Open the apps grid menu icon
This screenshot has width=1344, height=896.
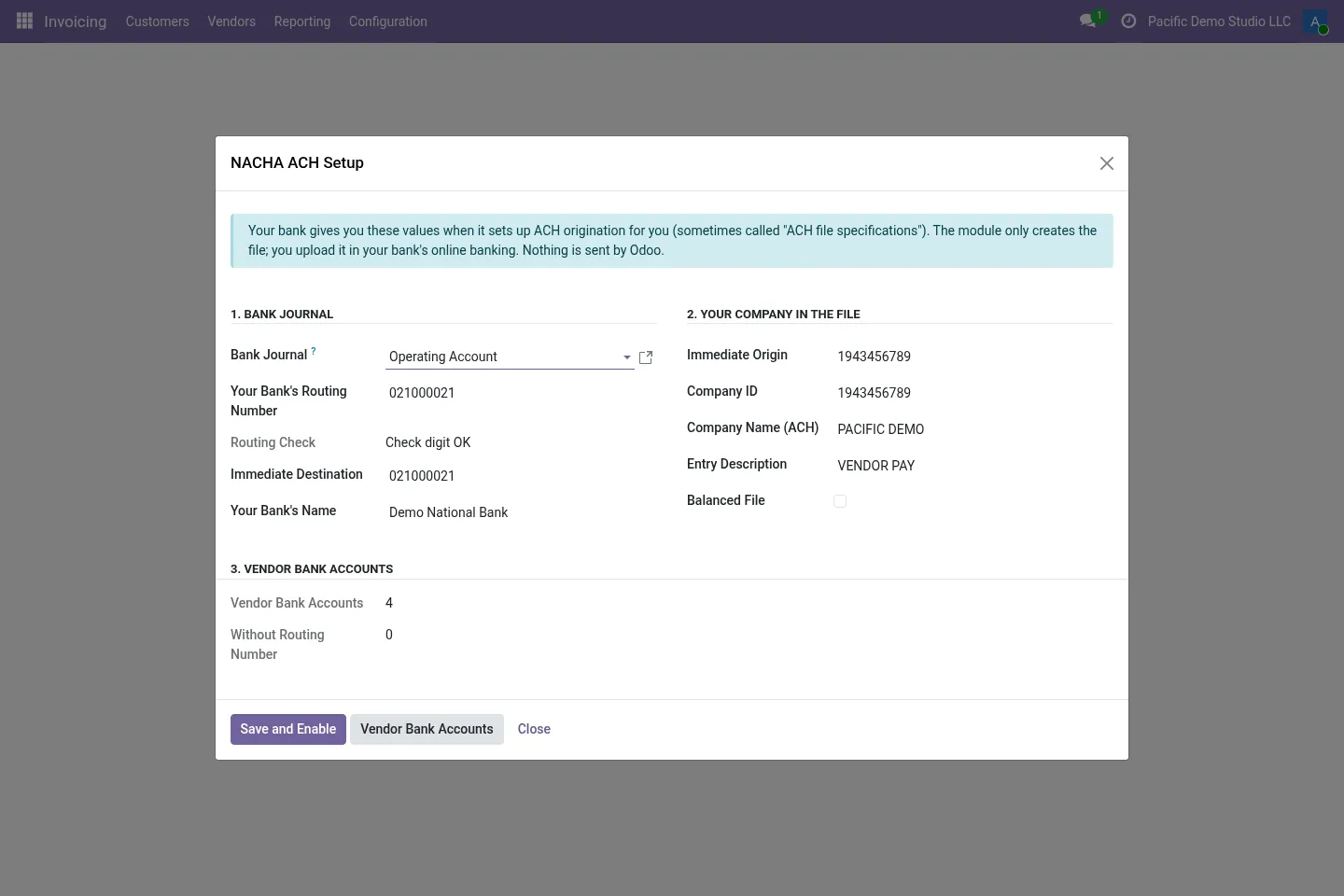pyautogui.click(x=25, y=21)
